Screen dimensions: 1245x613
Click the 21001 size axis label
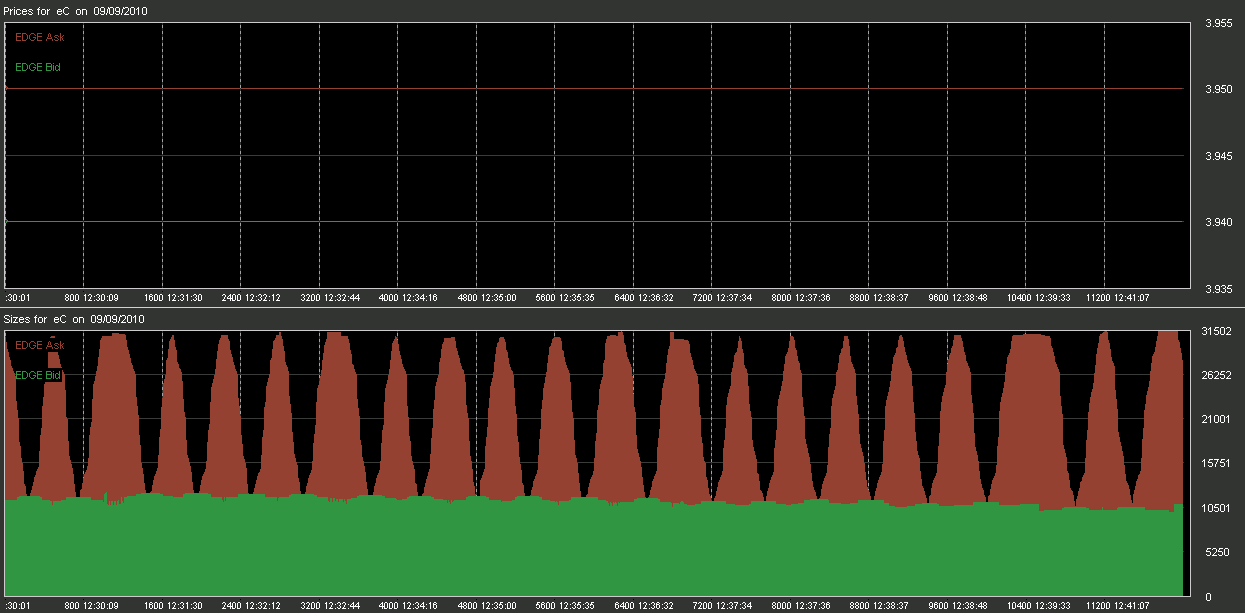pyautogui.click(x=1216, y=419)
